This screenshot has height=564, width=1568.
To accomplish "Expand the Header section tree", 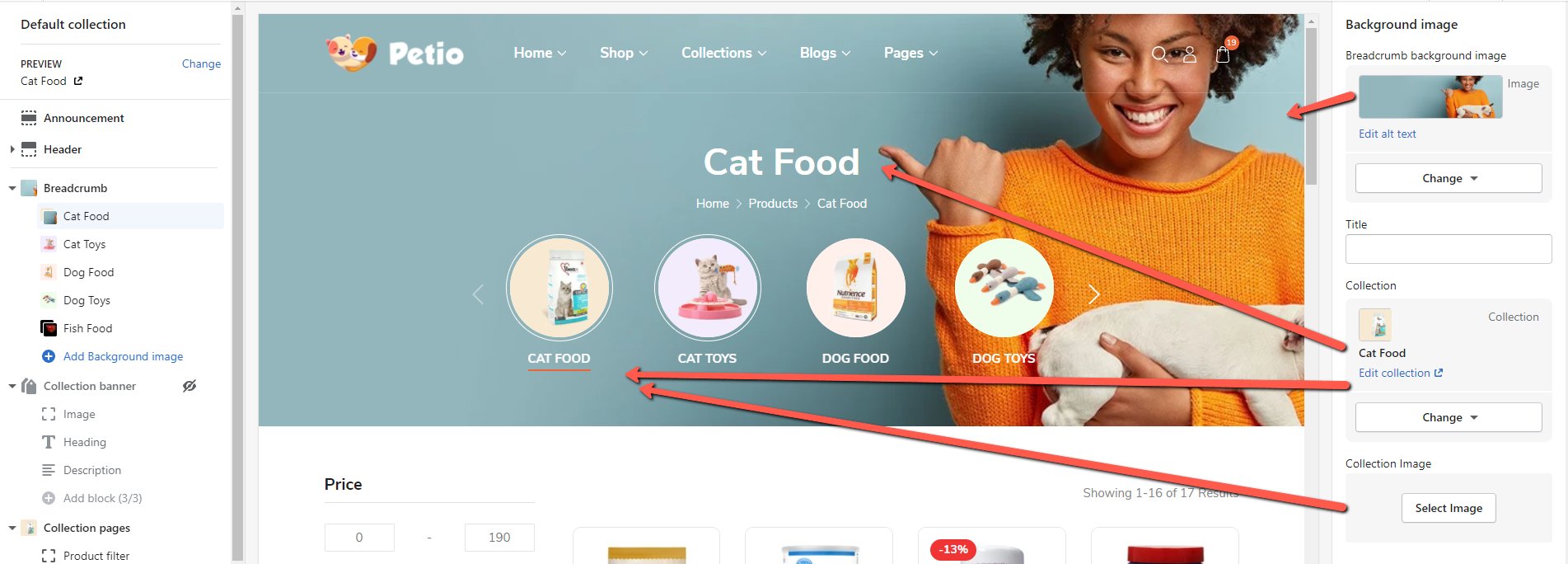I will click(x=12, y=149).
